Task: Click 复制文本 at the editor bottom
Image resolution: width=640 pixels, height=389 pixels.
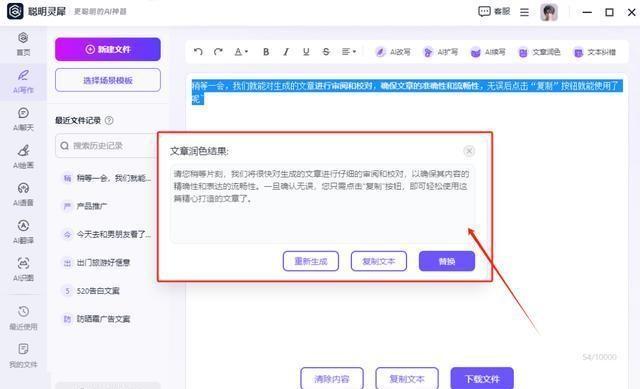Action: (x=407, y=379)
